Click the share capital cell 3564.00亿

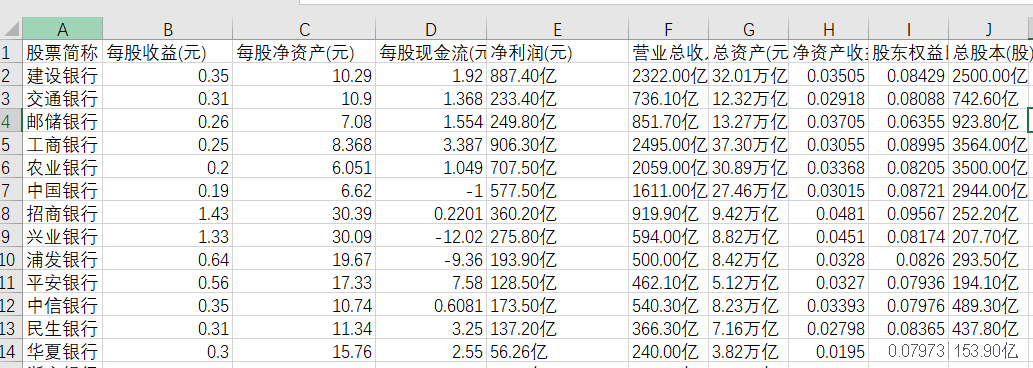[x=989, y=144]
